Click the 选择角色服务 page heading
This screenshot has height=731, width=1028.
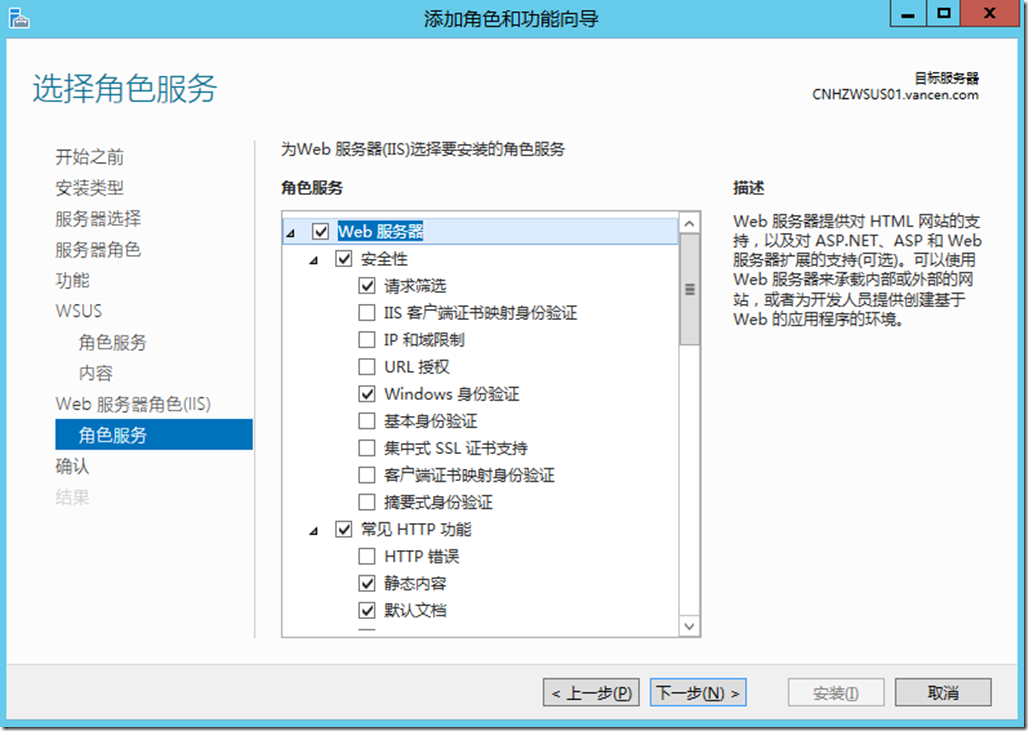(x=125, y=89)
